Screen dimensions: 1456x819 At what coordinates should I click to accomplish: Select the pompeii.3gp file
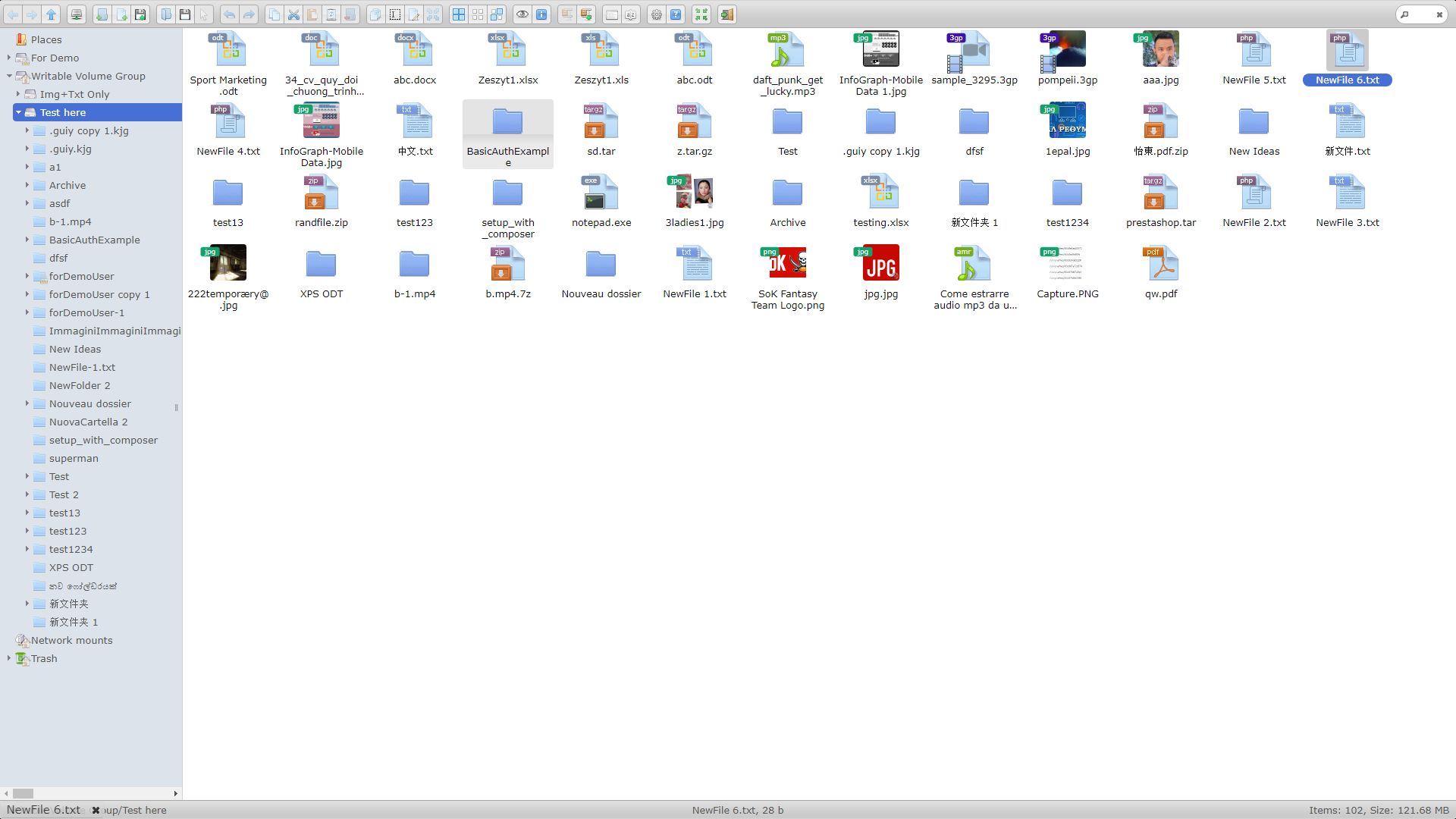[1068, 58]
